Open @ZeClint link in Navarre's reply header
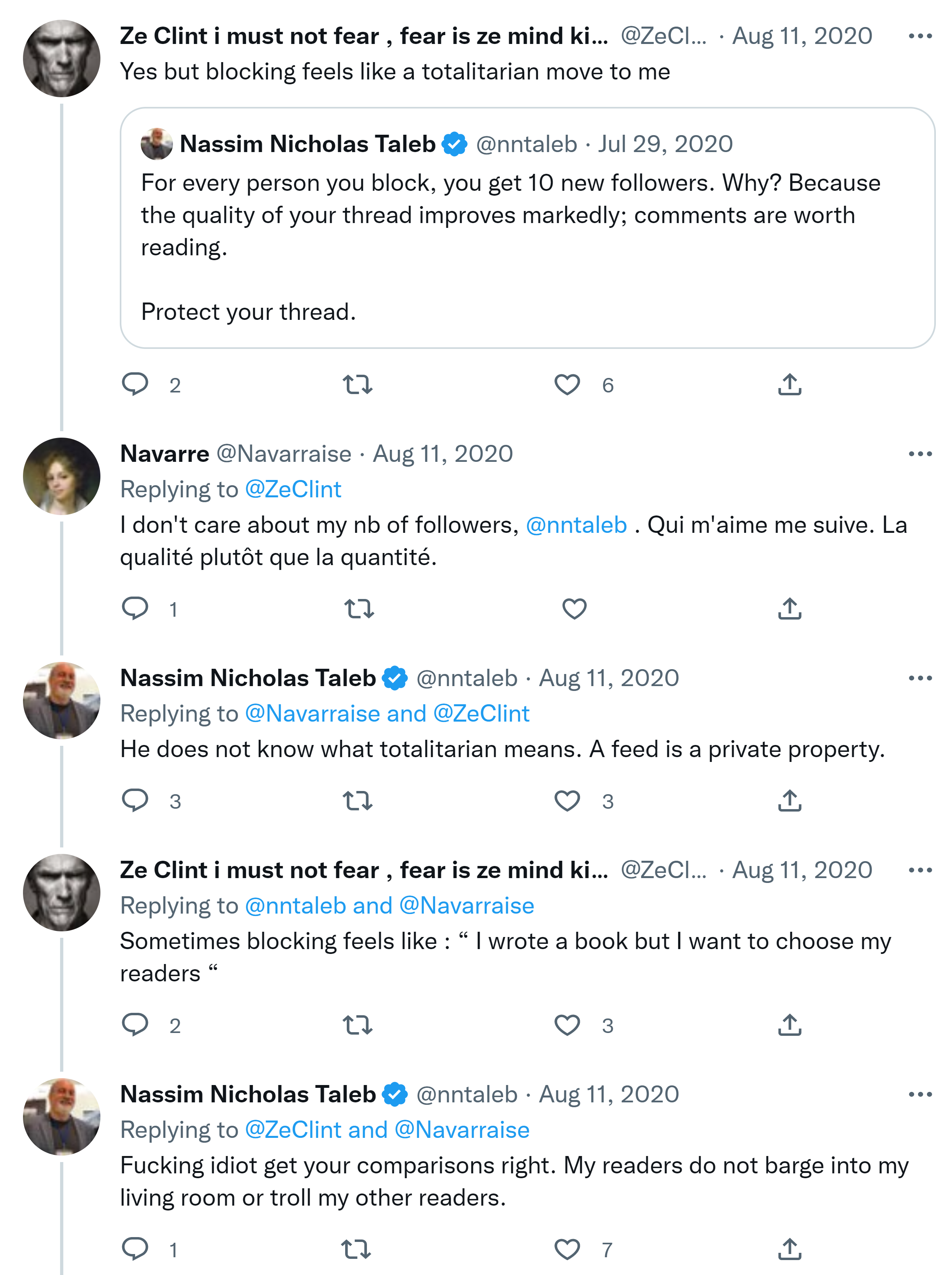The image size is (952, 1275). 293,489
